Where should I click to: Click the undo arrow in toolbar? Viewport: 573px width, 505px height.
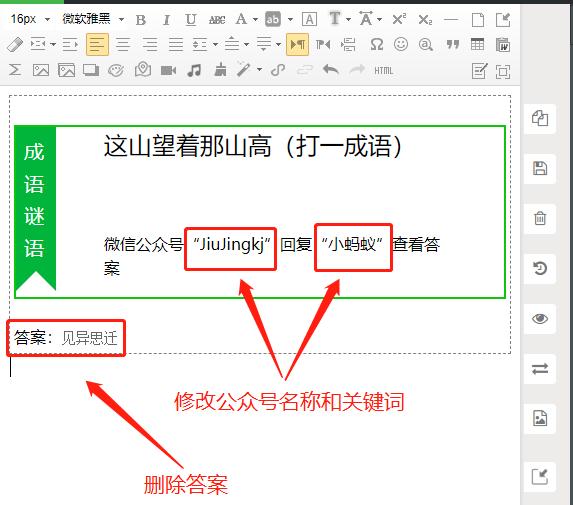[331, 69]
